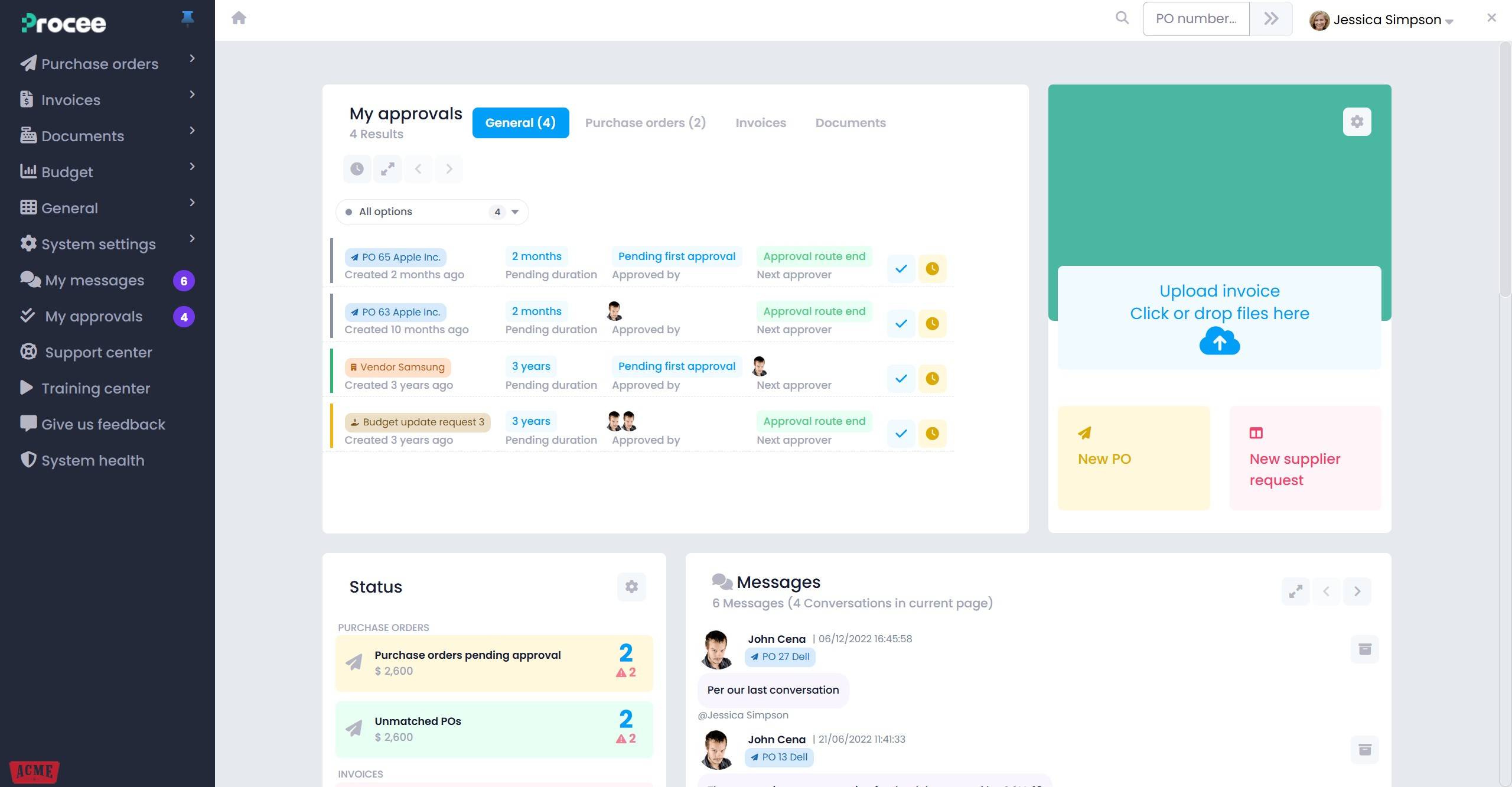
Task: Go to home via house icon
Action: click(x=239, y=18)
